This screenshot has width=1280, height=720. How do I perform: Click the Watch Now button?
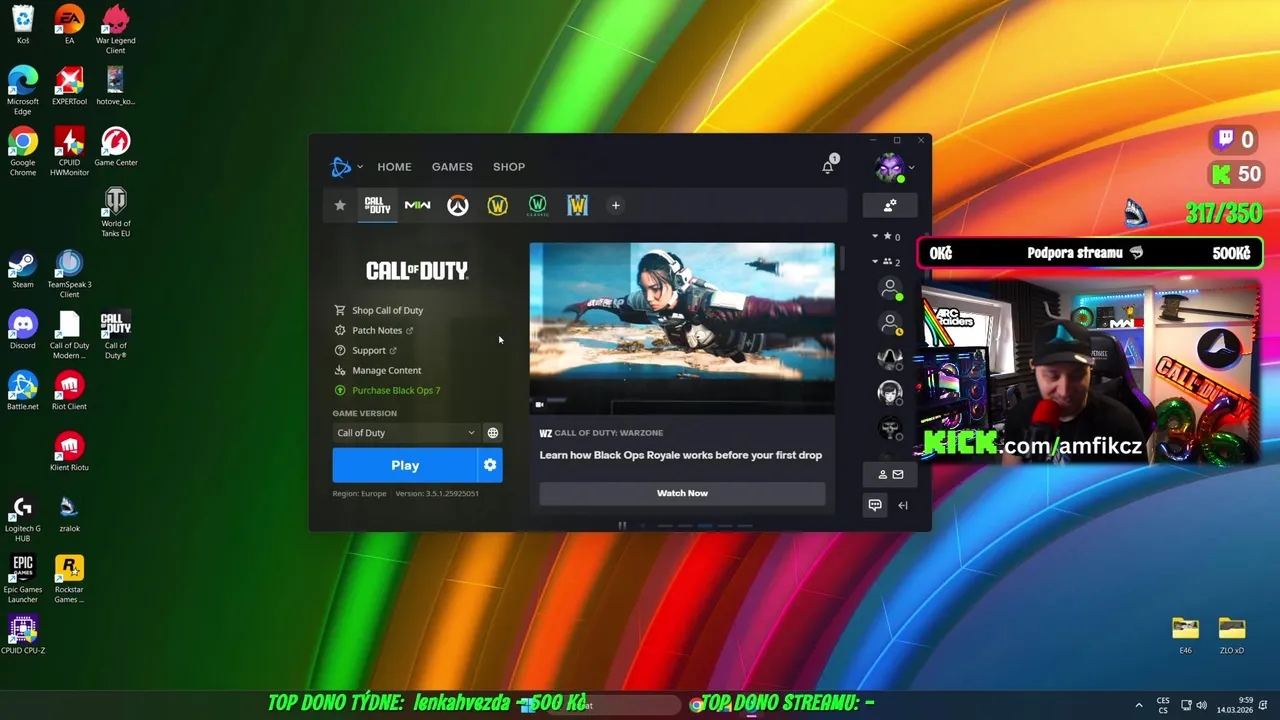682,493
